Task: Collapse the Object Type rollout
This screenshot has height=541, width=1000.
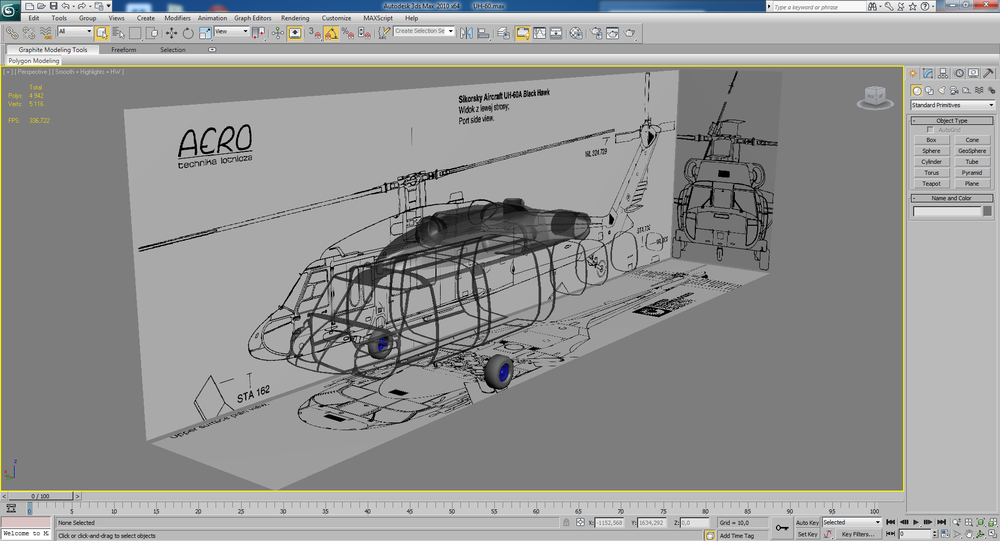Action: click(x=952, y=121)
